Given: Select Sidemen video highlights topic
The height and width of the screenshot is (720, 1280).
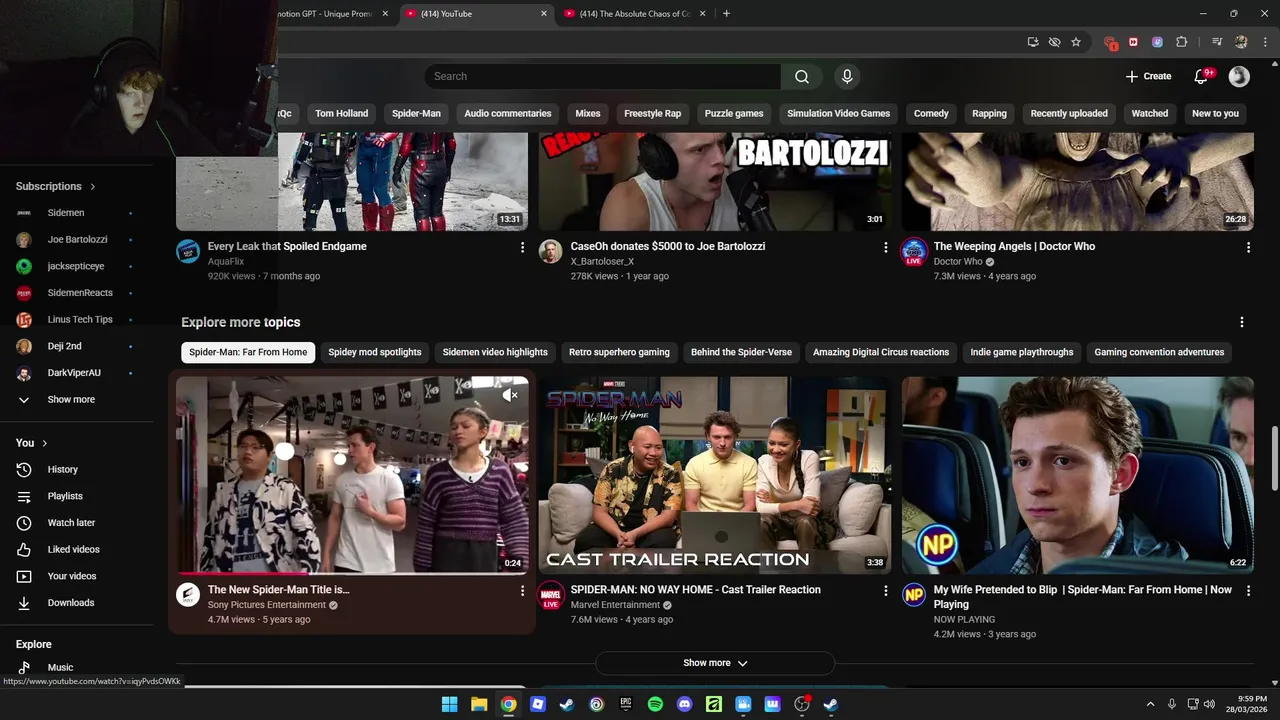Looking at the screenshot, I should coord(495,352).
